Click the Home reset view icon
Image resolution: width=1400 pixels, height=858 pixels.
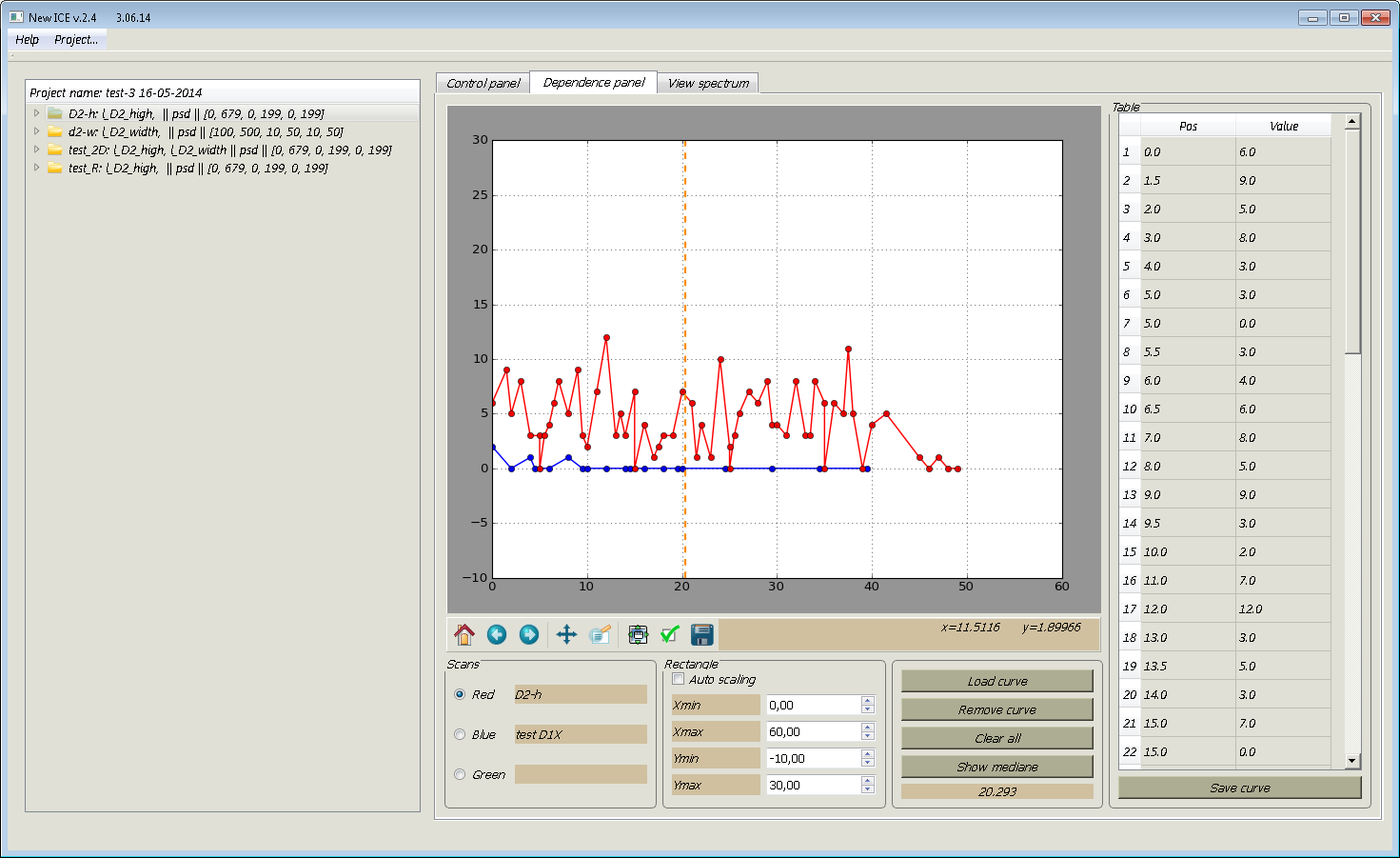pyautogui.click(x=464, y=634)
